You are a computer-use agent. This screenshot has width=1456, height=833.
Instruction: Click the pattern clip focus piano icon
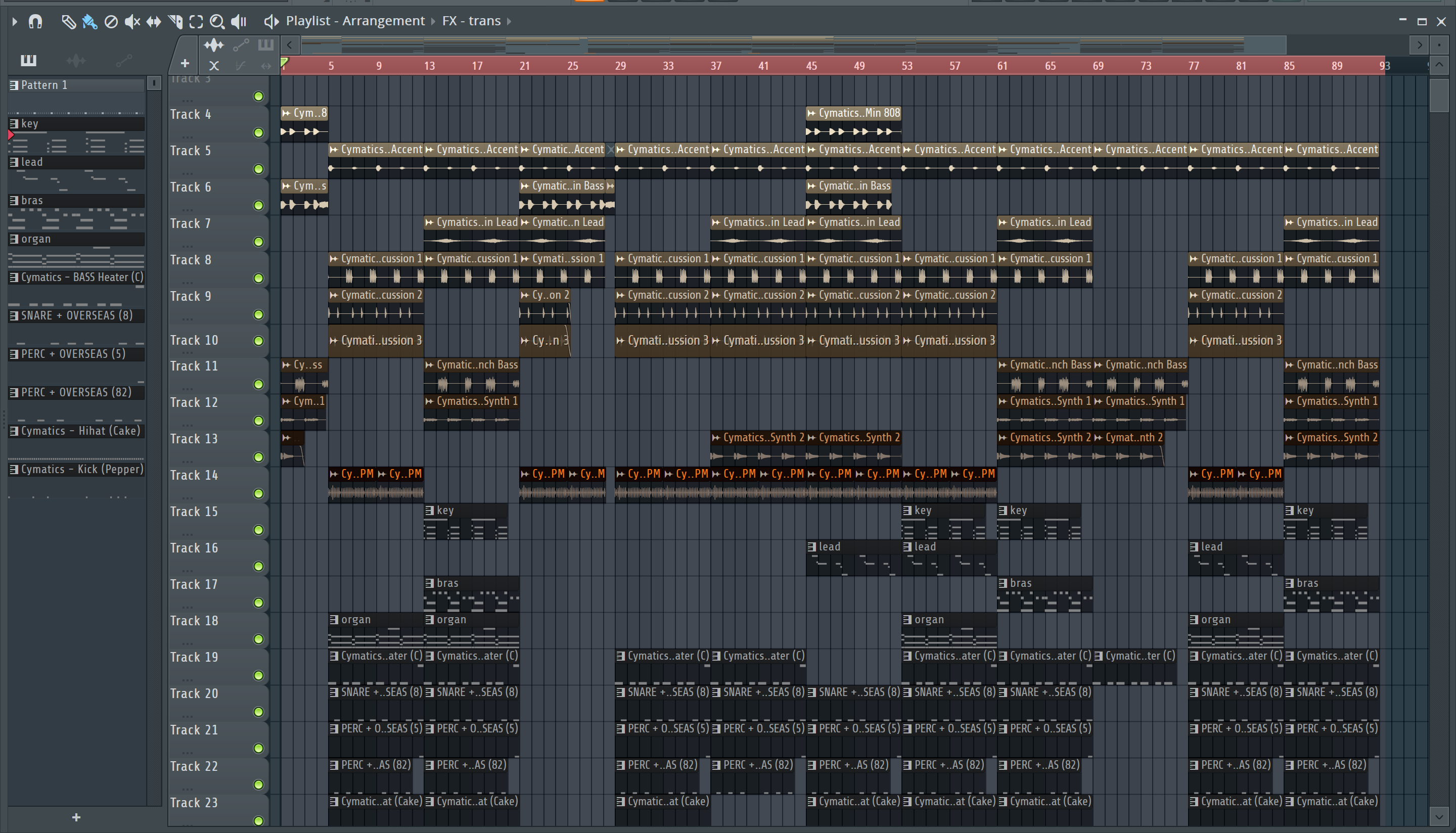[265, 44]
